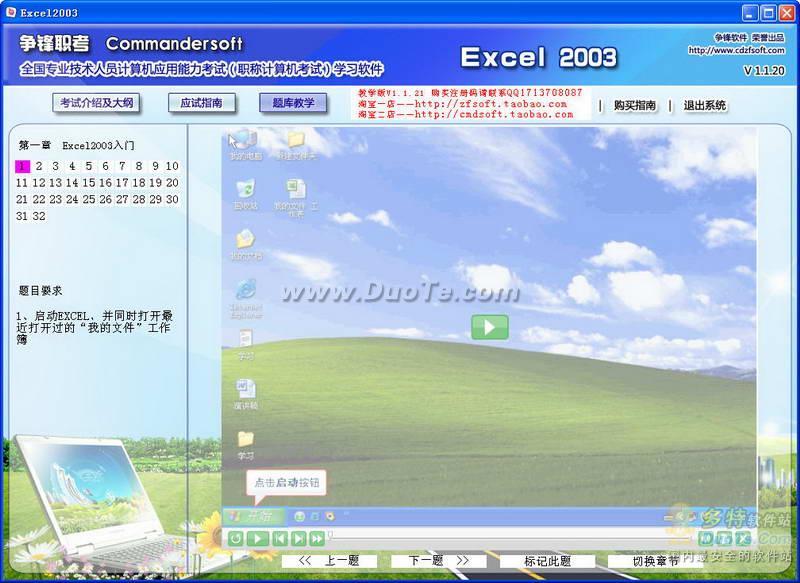
Task: Minimize the Excel2003 window
Action: [x=750, y=13]
